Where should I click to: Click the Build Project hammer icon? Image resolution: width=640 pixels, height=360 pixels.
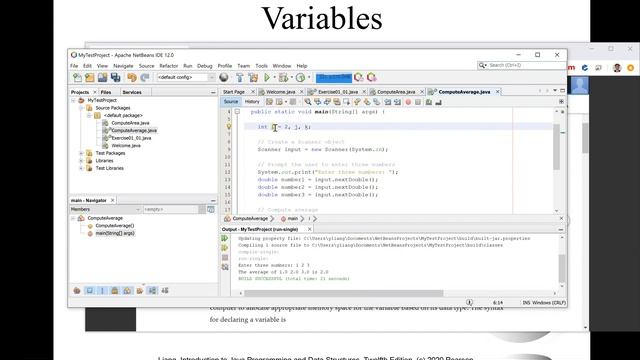point(240,77)
